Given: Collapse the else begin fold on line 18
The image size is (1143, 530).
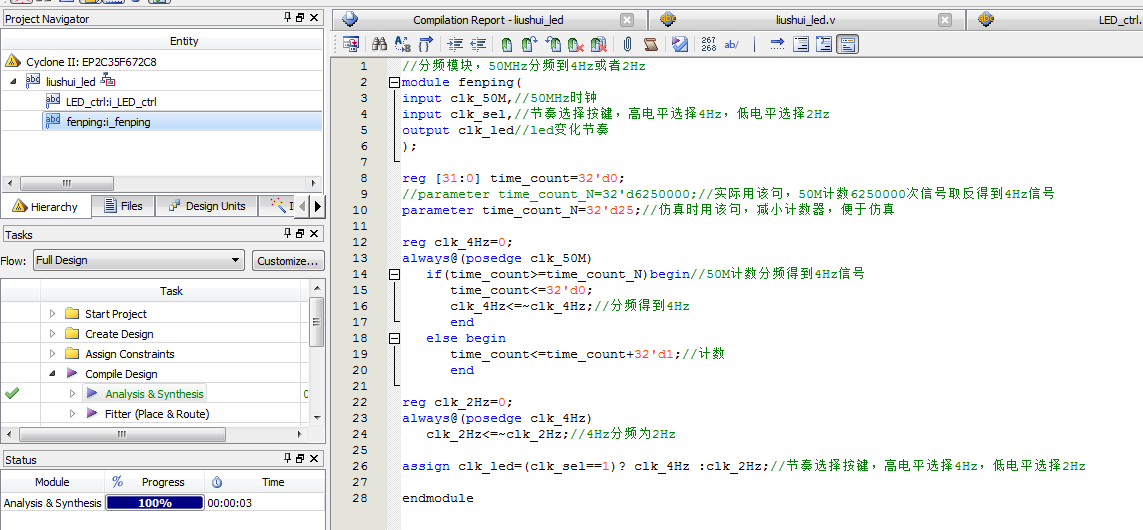Looking at the screenshot, I should tap(394, 338).
